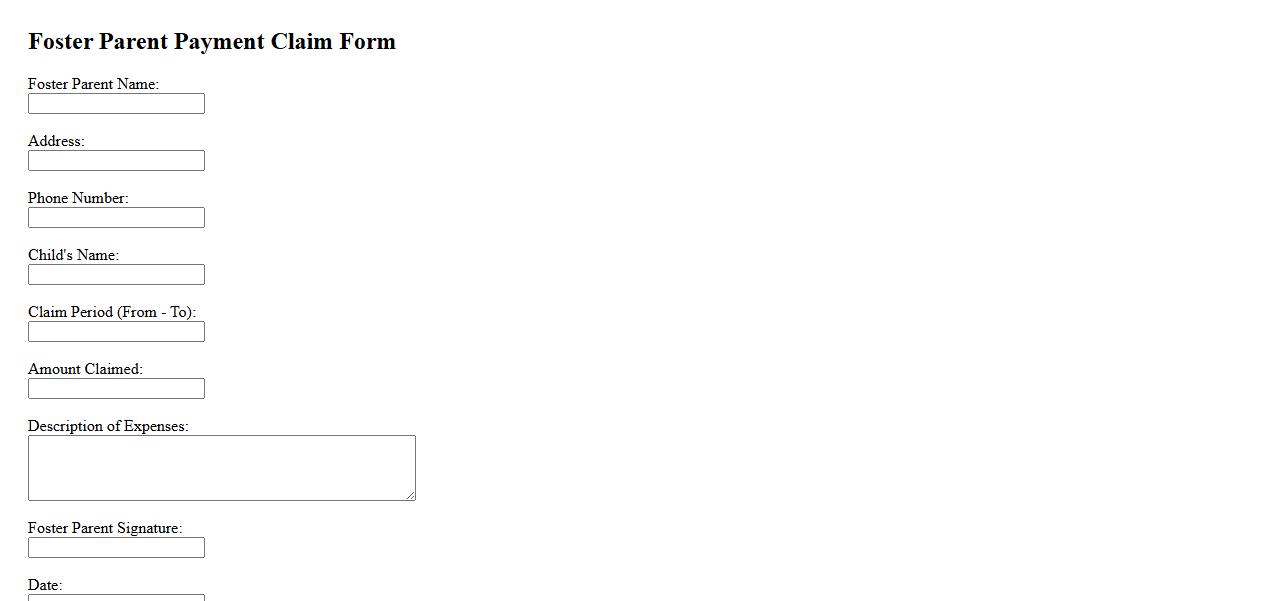This screenshot has width=1278, height=601.
Task: Click the "Address:" label text
Action: [56, 141]
